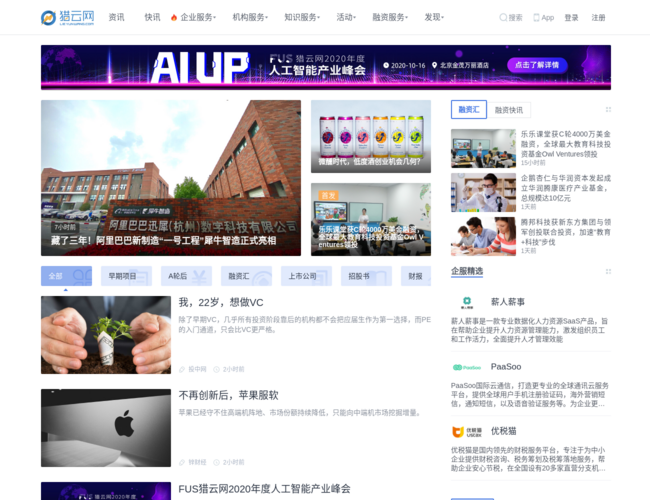Click the grid icon next to 融资快讯

tap(608, 109)
